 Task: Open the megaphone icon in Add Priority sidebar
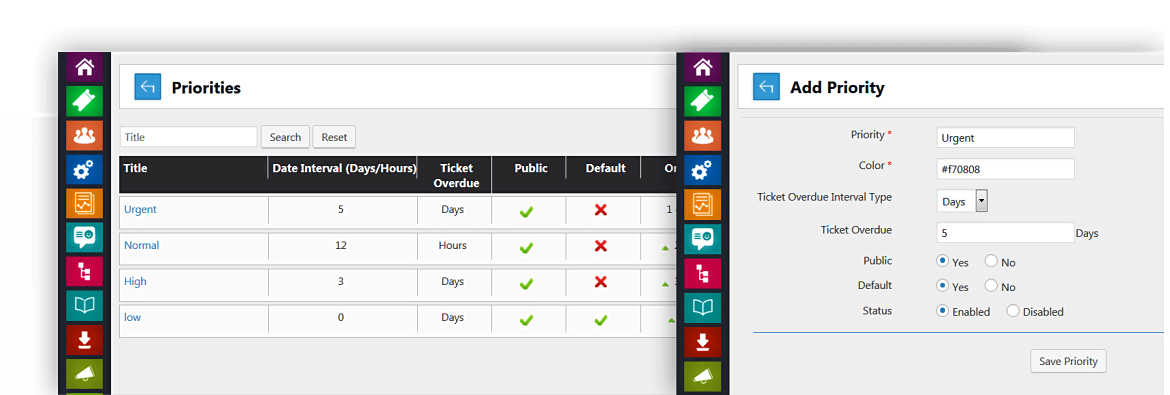pos(703,375)
